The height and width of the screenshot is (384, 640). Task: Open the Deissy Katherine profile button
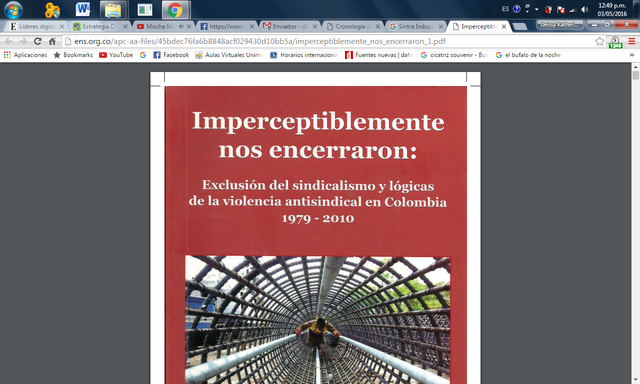[559, 24]
